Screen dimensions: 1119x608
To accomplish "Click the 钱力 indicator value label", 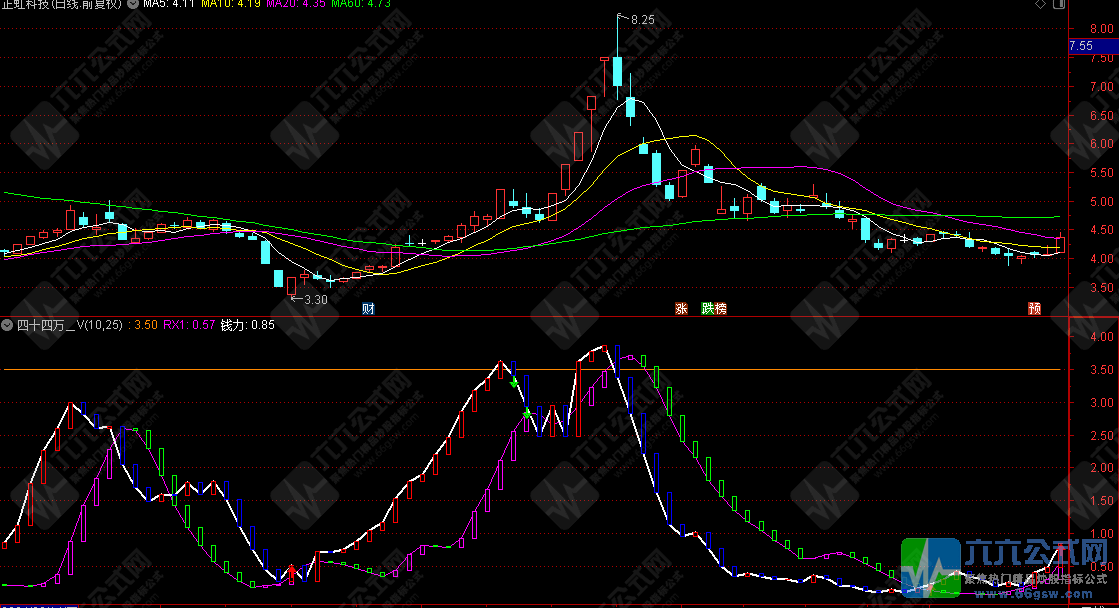I will tap(247, 325).
